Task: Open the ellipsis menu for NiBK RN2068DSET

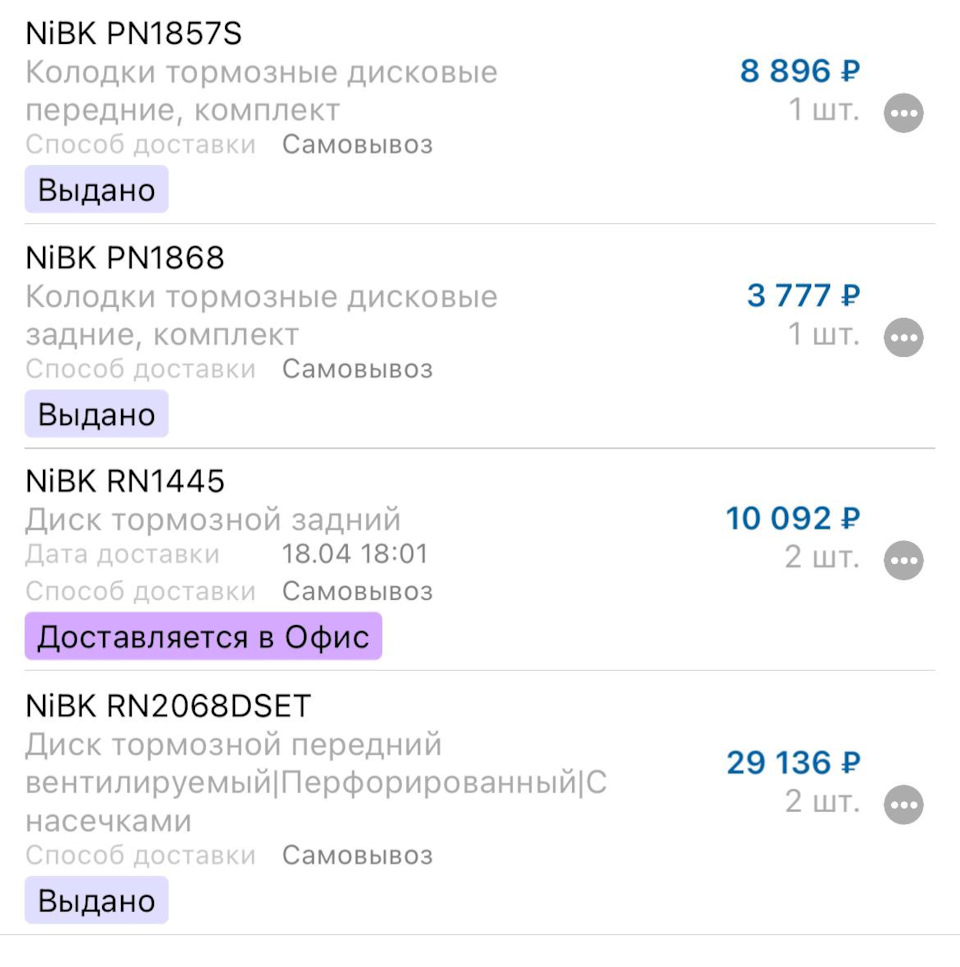Action: [x=903, y=804]
